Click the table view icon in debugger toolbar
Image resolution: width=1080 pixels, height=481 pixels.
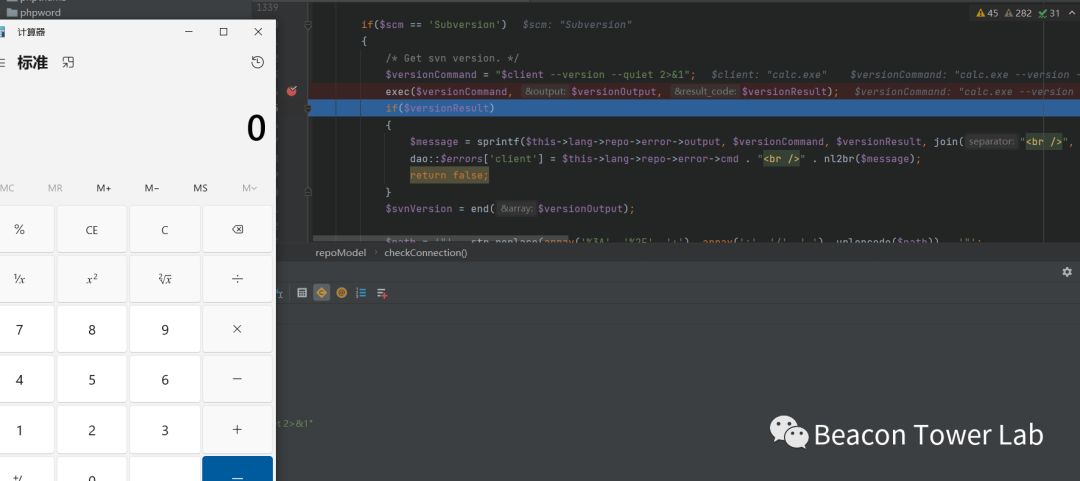[302, 293]
